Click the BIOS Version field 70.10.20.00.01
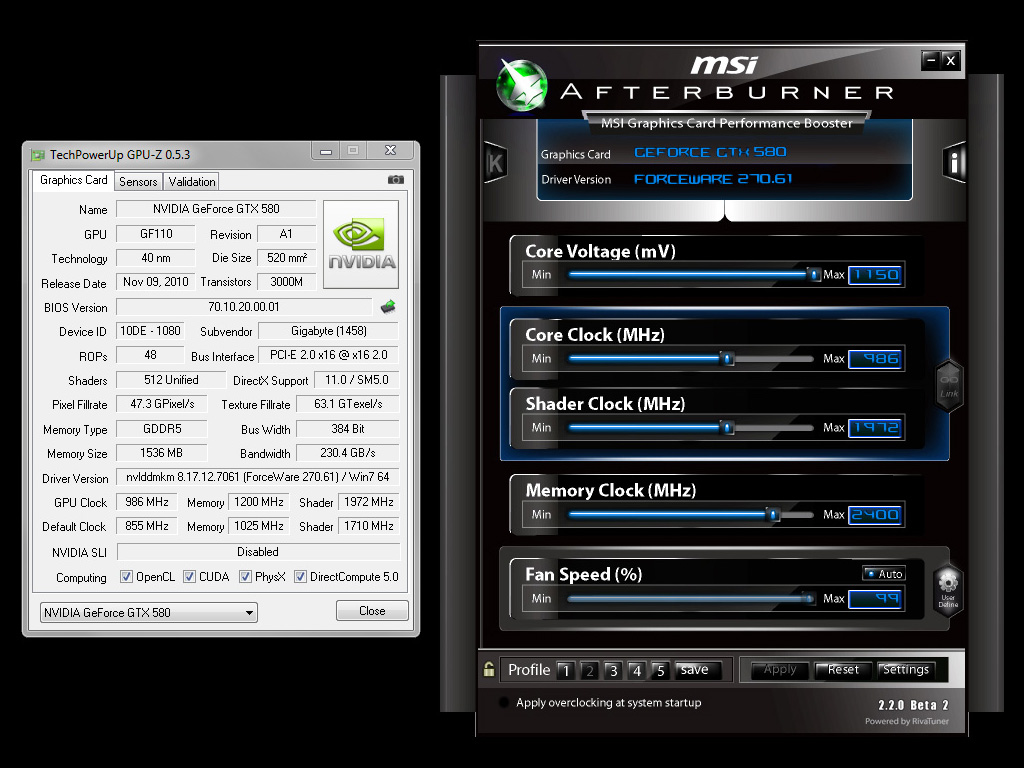 coord(244,307)
